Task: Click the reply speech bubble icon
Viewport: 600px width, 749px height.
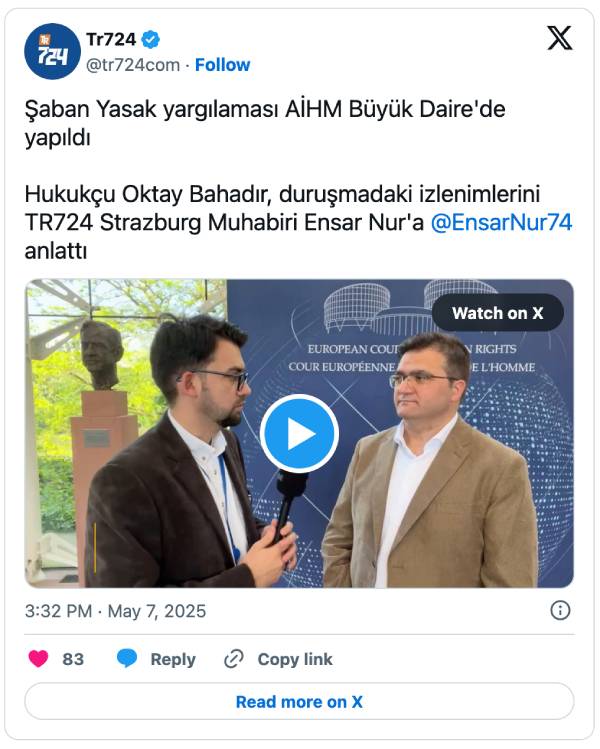Action: click(127, 659)
